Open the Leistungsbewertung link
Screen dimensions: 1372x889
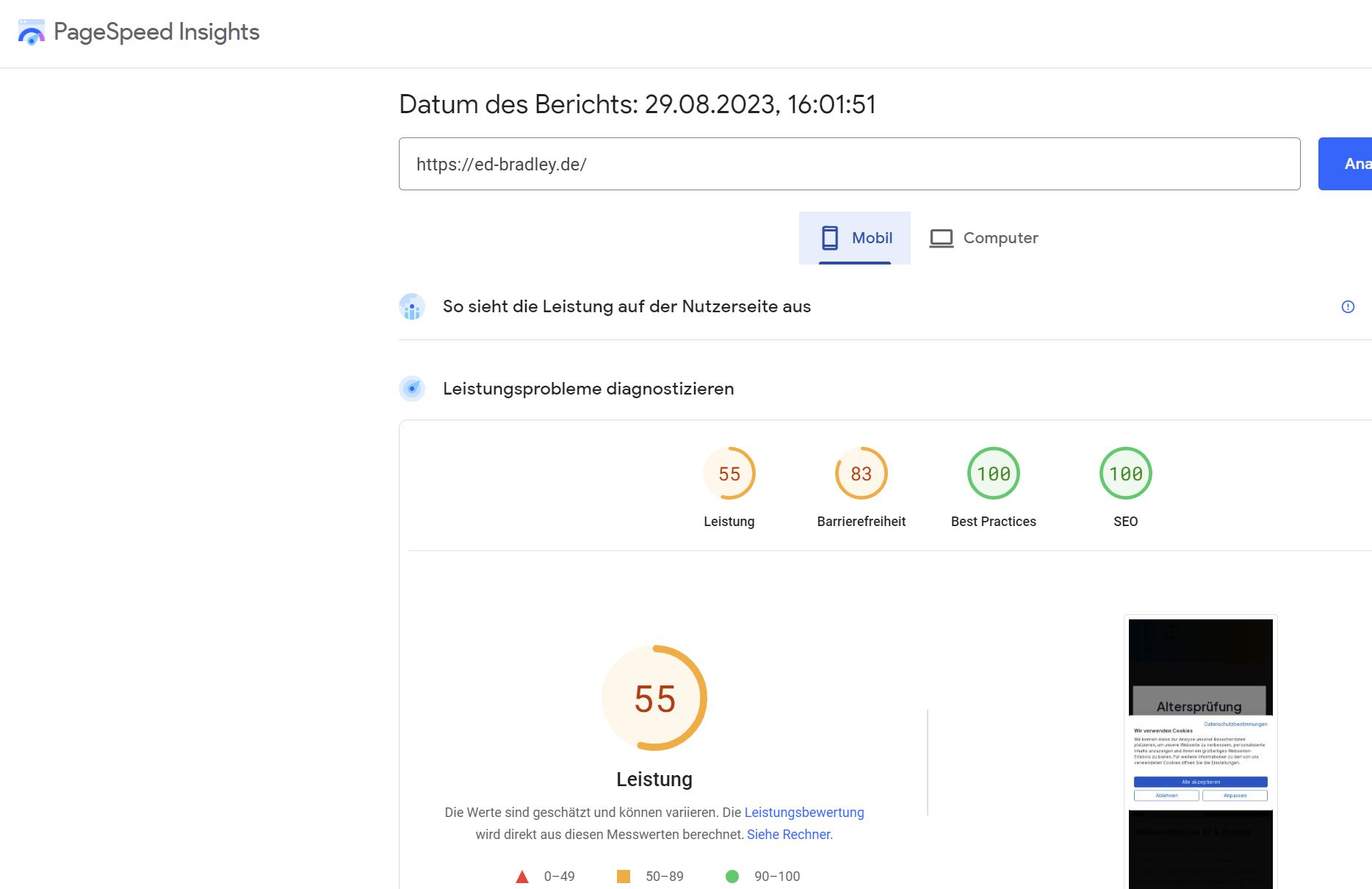pos(804,813)
